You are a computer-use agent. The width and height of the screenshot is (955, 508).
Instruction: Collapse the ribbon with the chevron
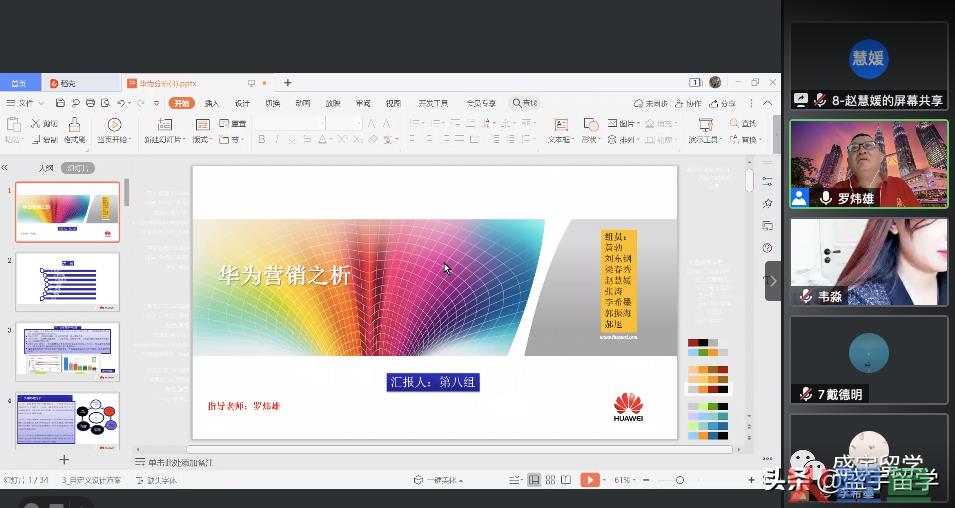767,104
